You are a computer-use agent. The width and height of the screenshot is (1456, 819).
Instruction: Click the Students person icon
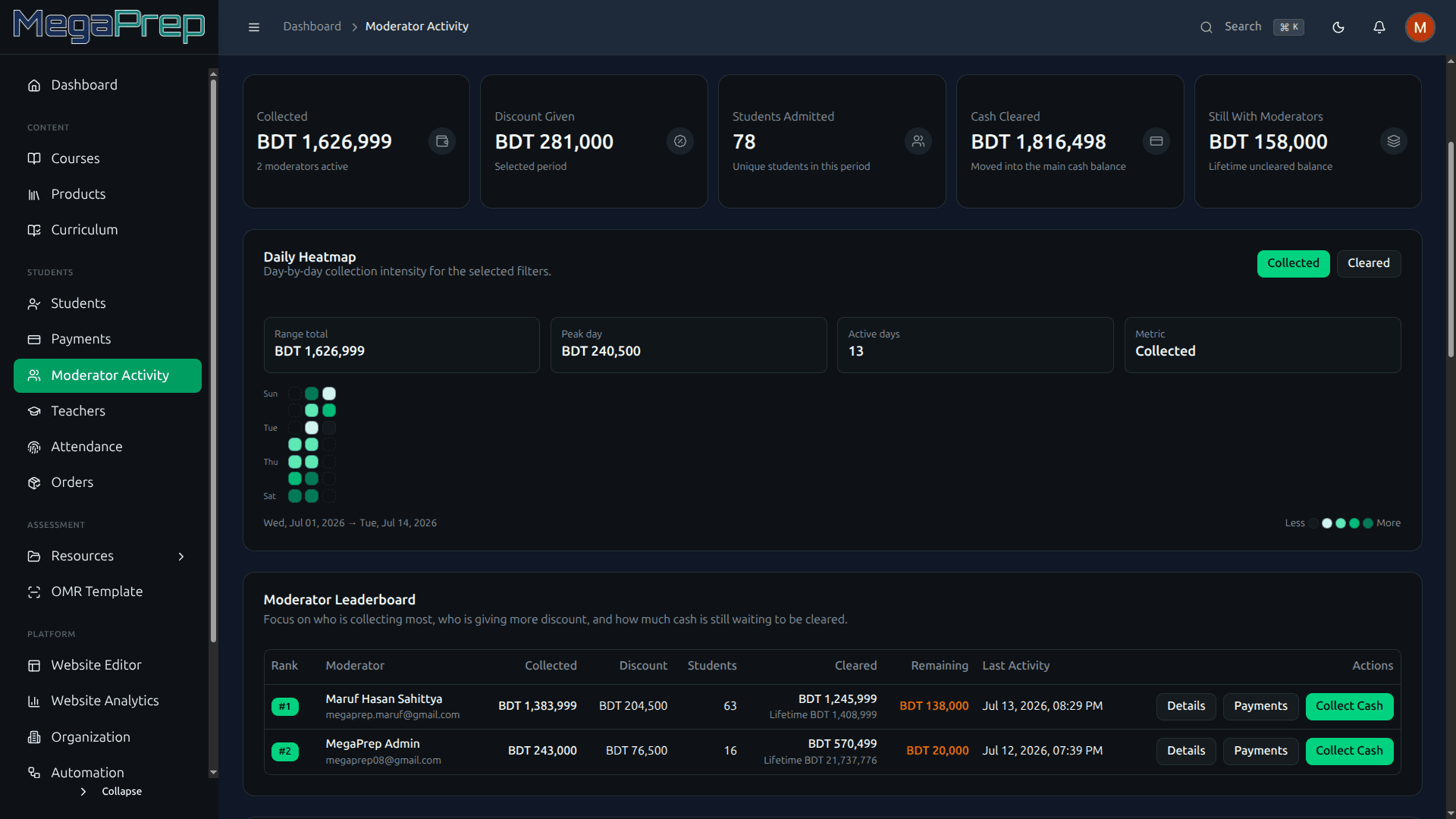point(34,304)
